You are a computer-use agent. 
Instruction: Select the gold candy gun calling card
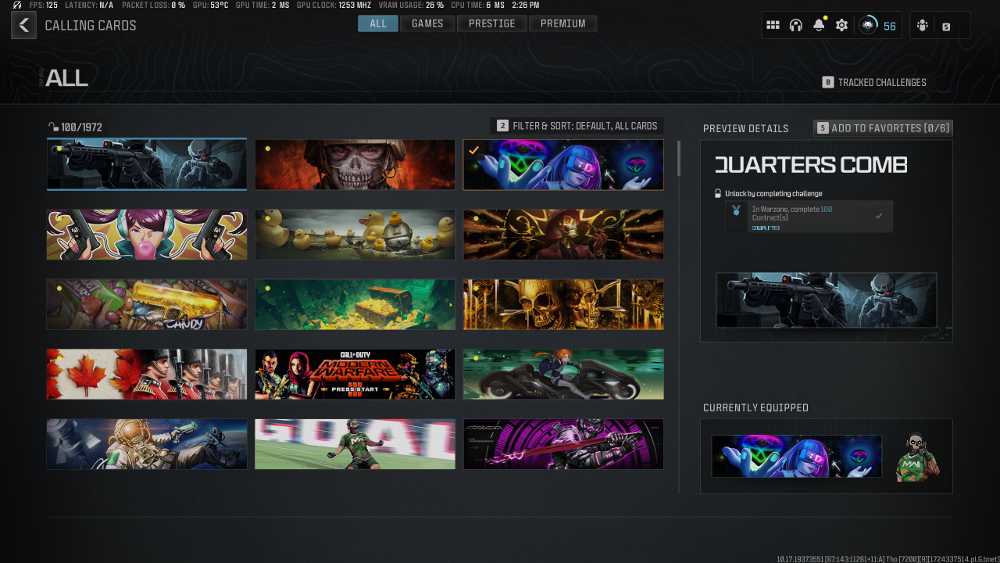[x=147, y=304]
